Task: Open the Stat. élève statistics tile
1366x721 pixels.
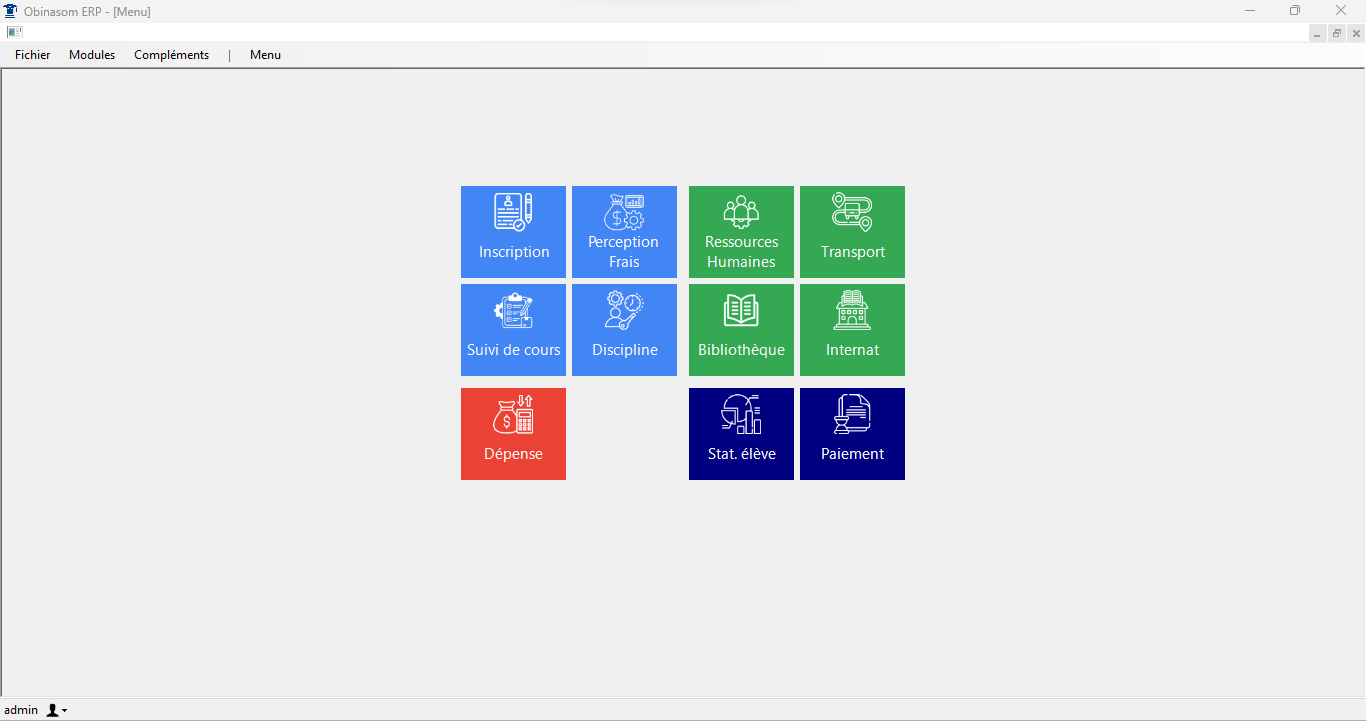Action: pyautogui.click(x=741, y=434)
